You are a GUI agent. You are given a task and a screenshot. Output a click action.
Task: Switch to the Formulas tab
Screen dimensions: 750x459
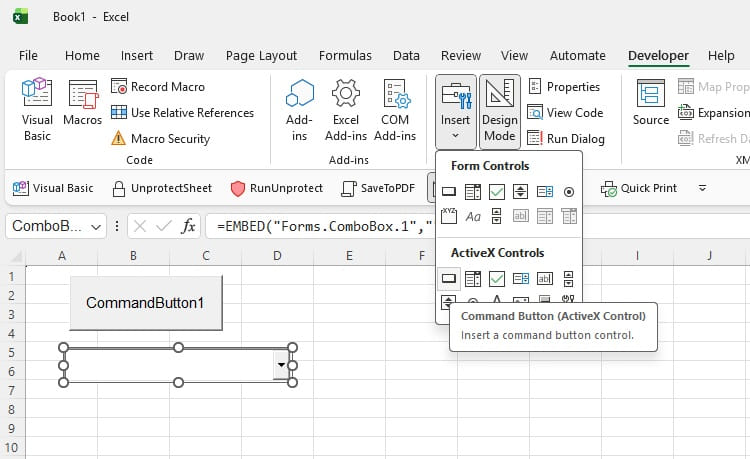345,56
